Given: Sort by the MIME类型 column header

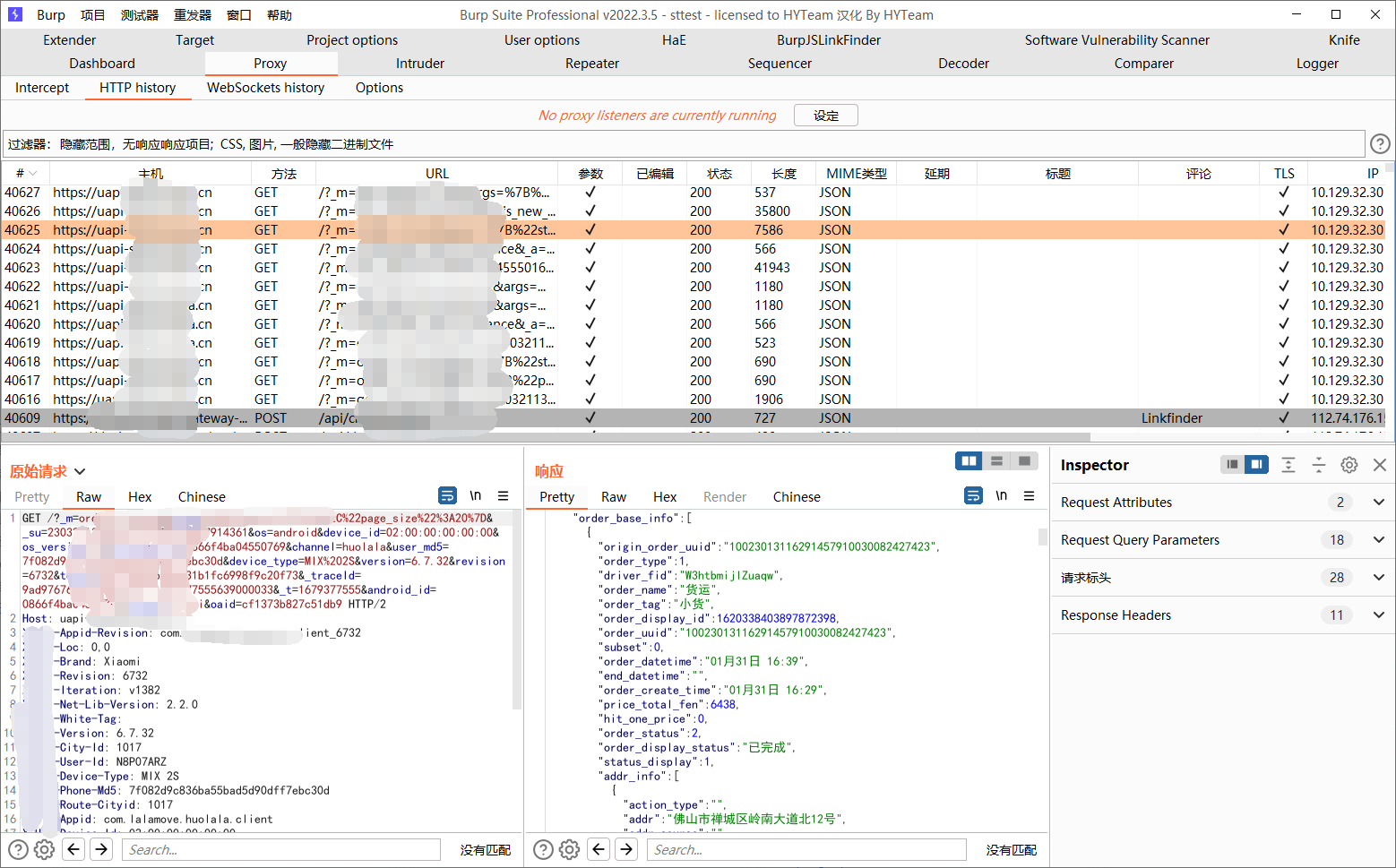Looking at the screenshot, I should click(x=857, y=173).
